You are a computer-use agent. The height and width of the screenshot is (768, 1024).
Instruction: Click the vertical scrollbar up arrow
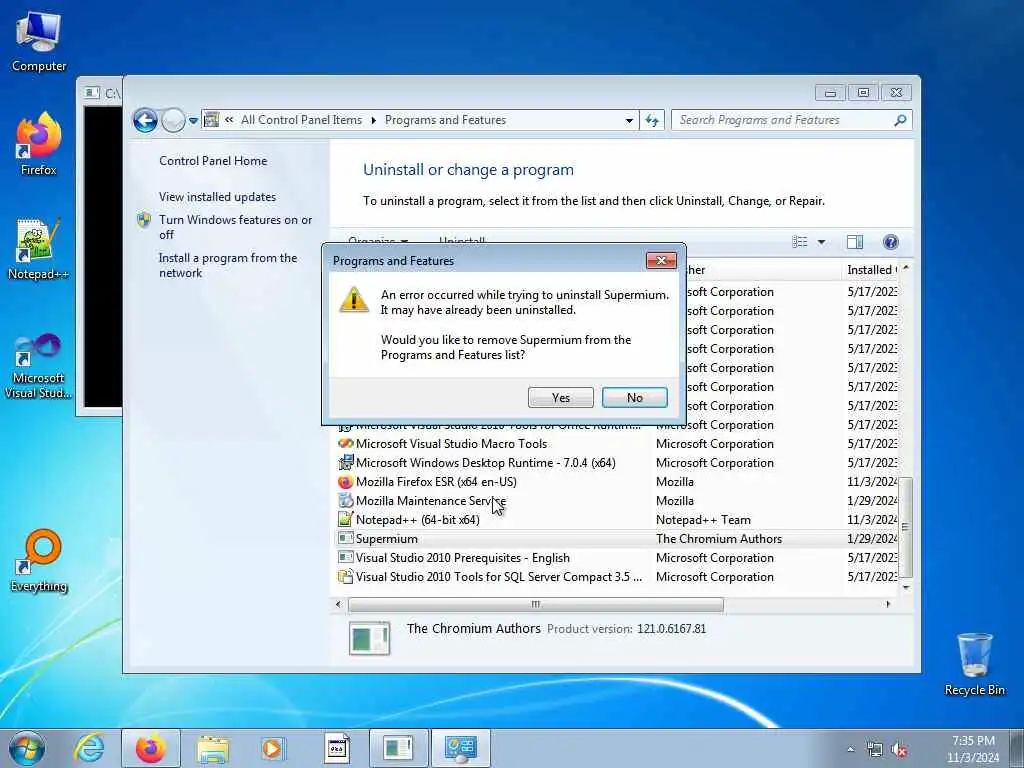906,268
